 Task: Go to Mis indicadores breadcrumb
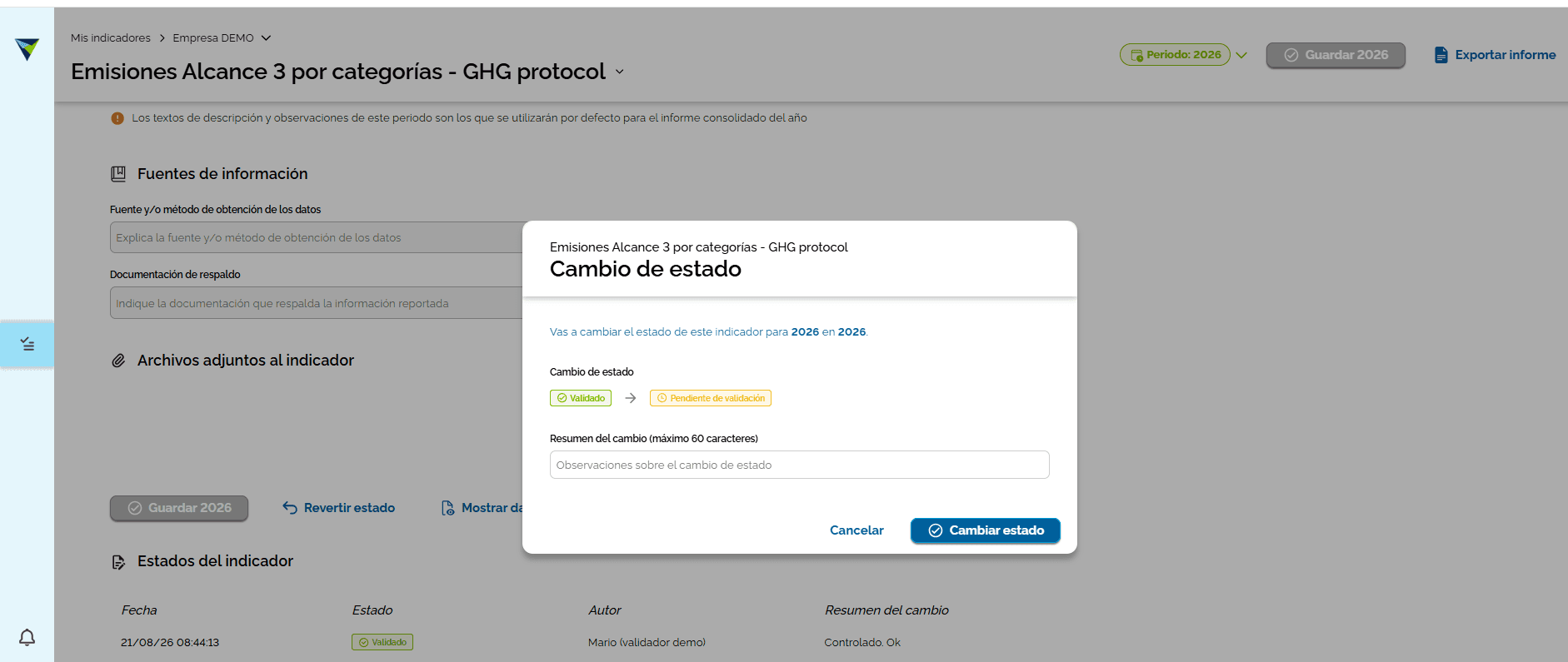pos(111,38)
